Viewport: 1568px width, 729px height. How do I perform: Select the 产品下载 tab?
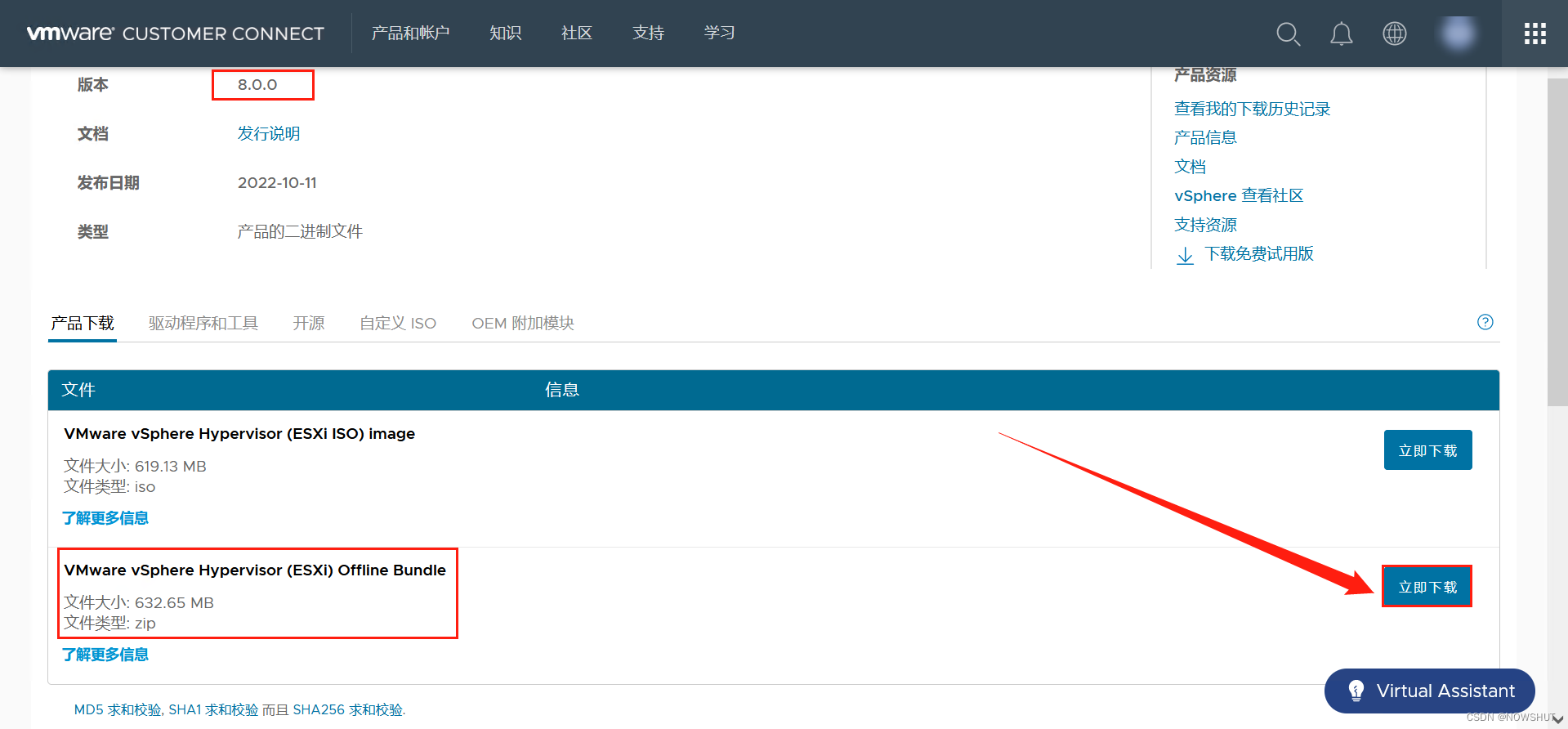pos(83,324)
